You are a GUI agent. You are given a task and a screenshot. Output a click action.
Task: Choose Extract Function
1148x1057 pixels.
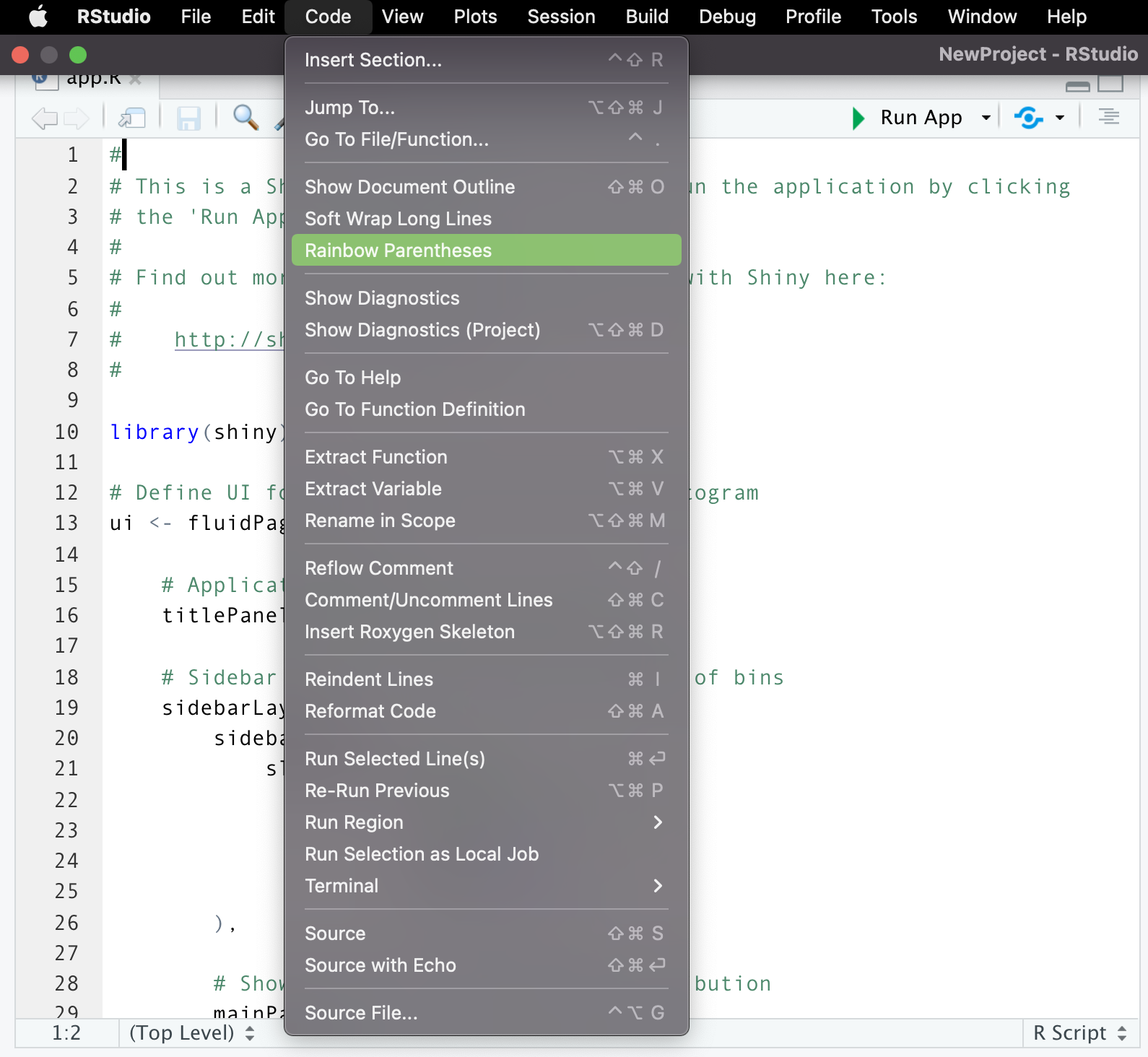coord(487,457)
